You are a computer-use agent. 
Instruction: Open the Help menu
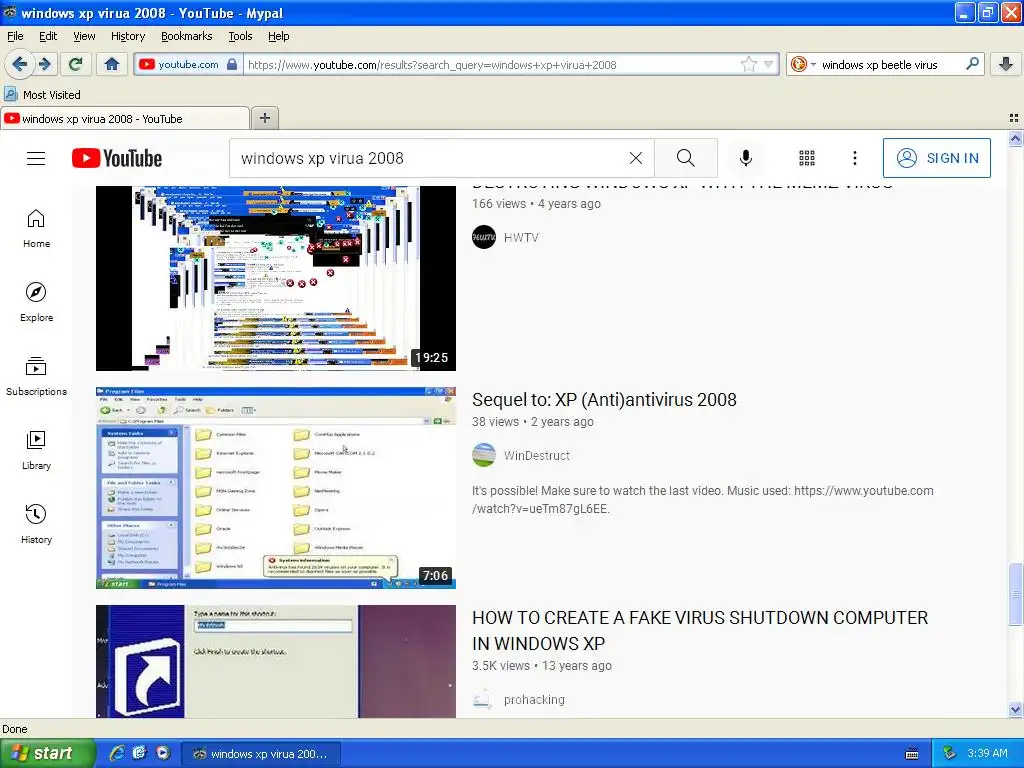coord(278,36)
